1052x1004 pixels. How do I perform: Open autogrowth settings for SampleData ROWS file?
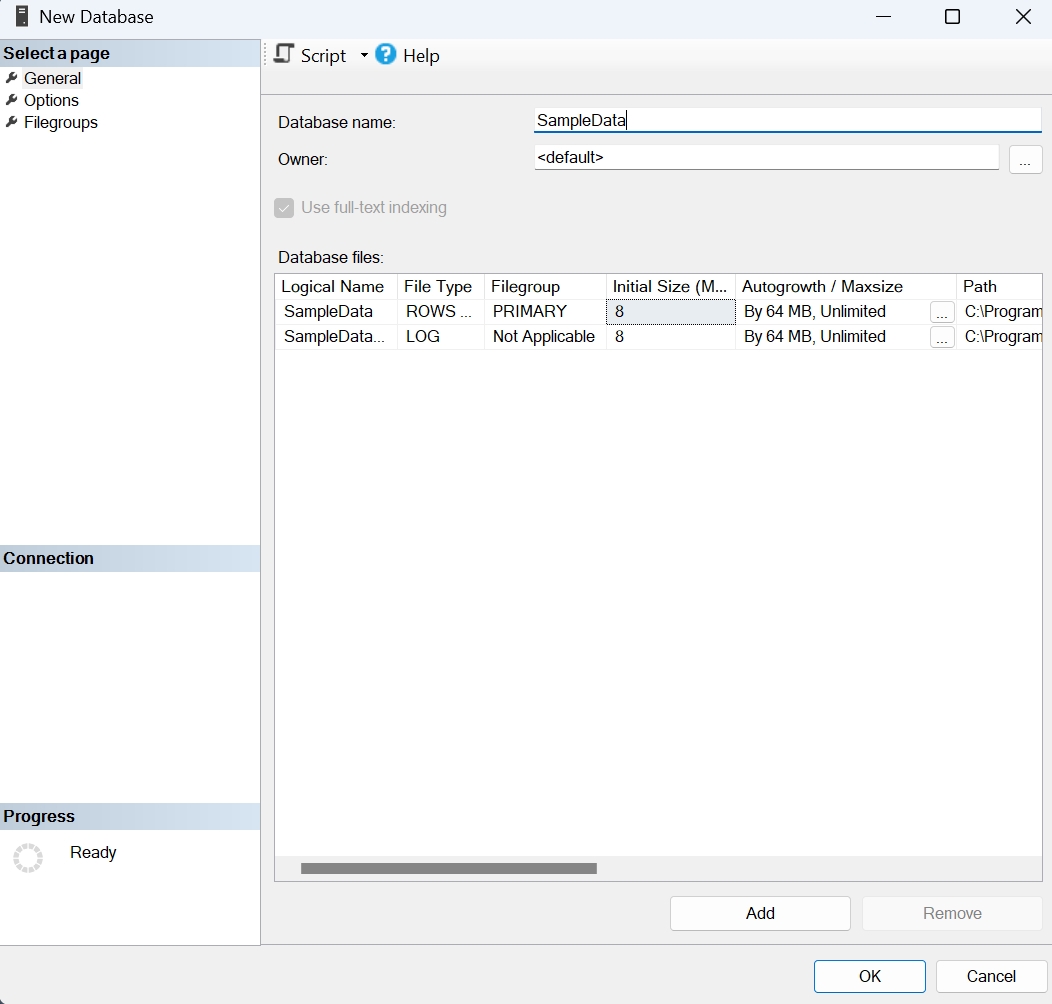point(941,312)
